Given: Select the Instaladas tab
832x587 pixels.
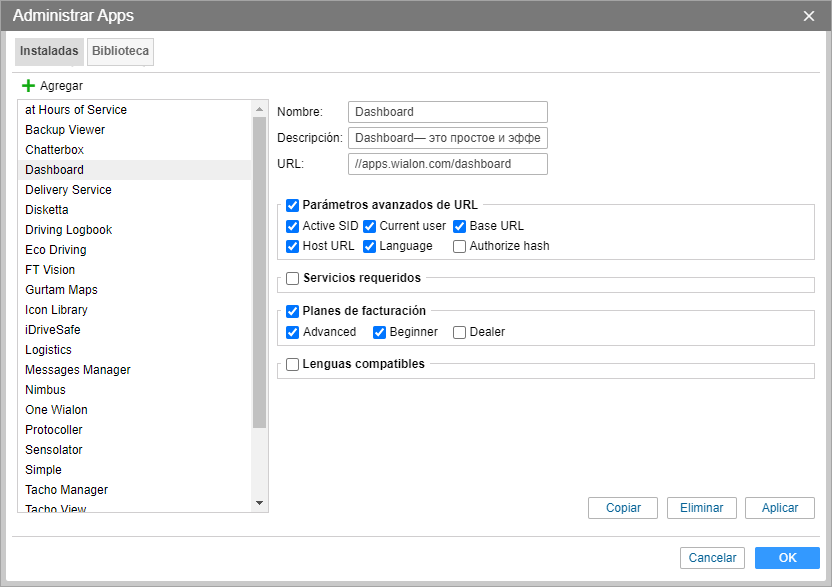Looking at the screenshot, I should [49, 51].
